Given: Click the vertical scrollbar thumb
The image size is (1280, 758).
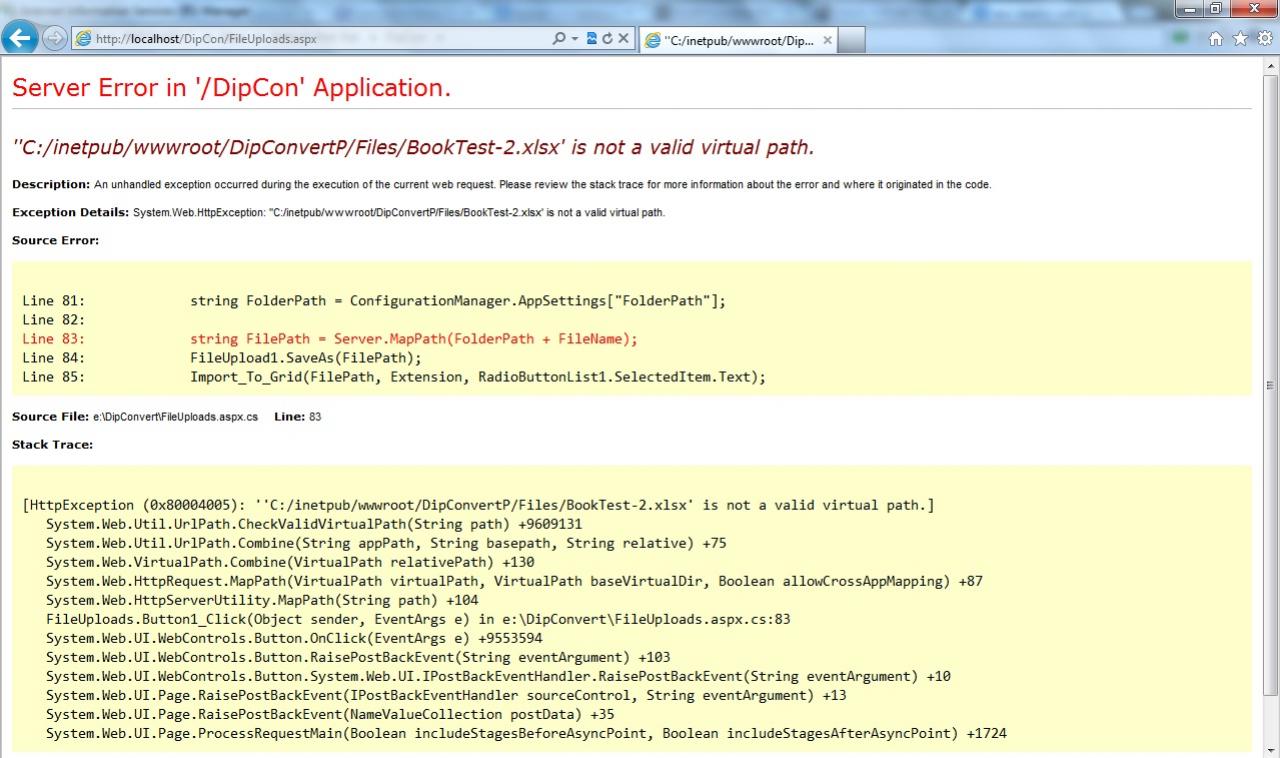Looking at the screenshot, I should click(1271, 385).
